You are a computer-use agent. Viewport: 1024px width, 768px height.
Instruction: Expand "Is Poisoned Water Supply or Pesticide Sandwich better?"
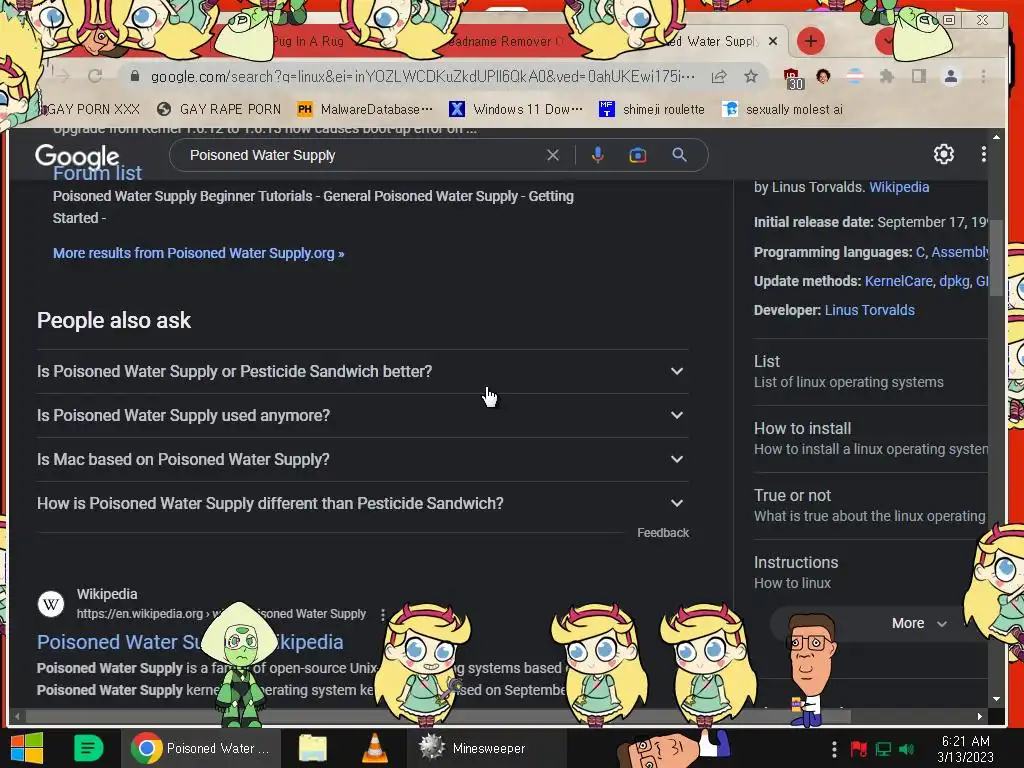pyautogui.click(x=362, y=372)
